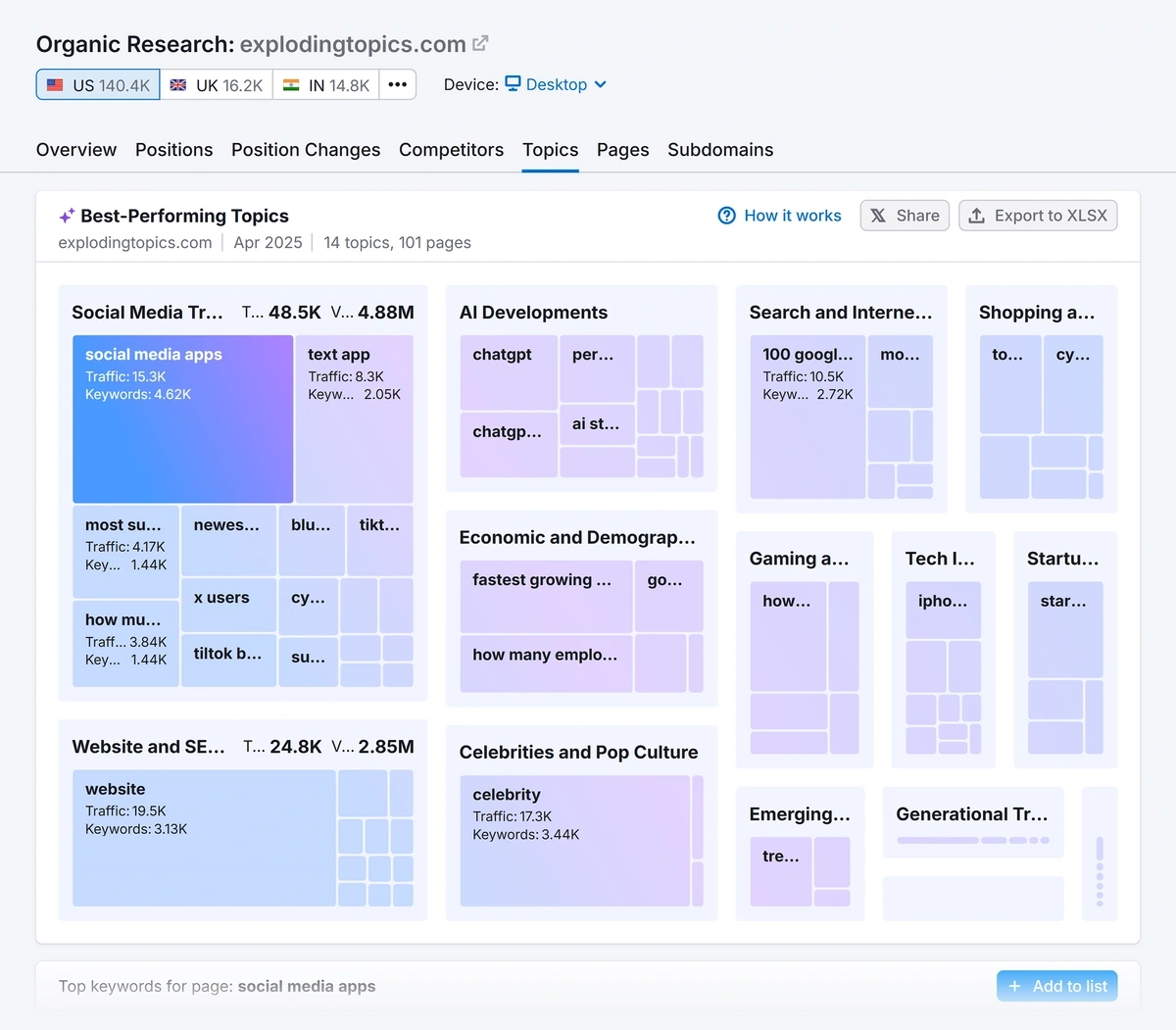Click the per... tile in AI Developments
Viewport: 1176px width, 1030px height.
tap(597, 368)
